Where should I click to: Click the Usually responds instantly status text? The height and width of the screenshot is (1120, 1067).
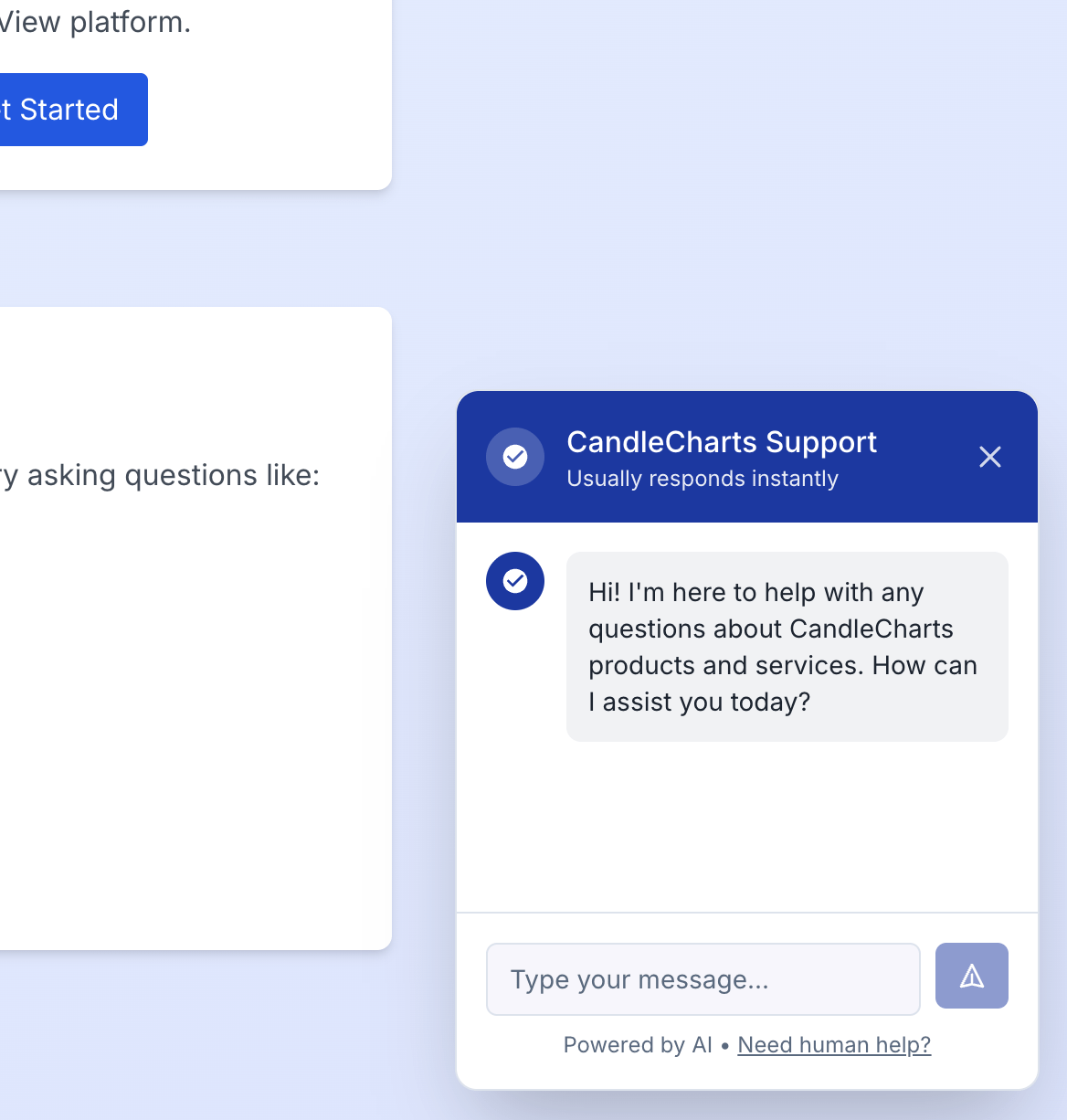coord(702,478)
